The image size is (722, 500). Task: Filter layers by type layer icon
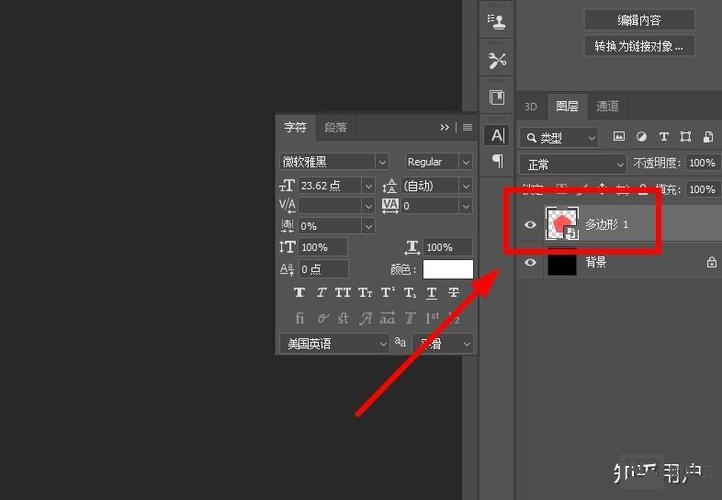[x=664, y=136]
